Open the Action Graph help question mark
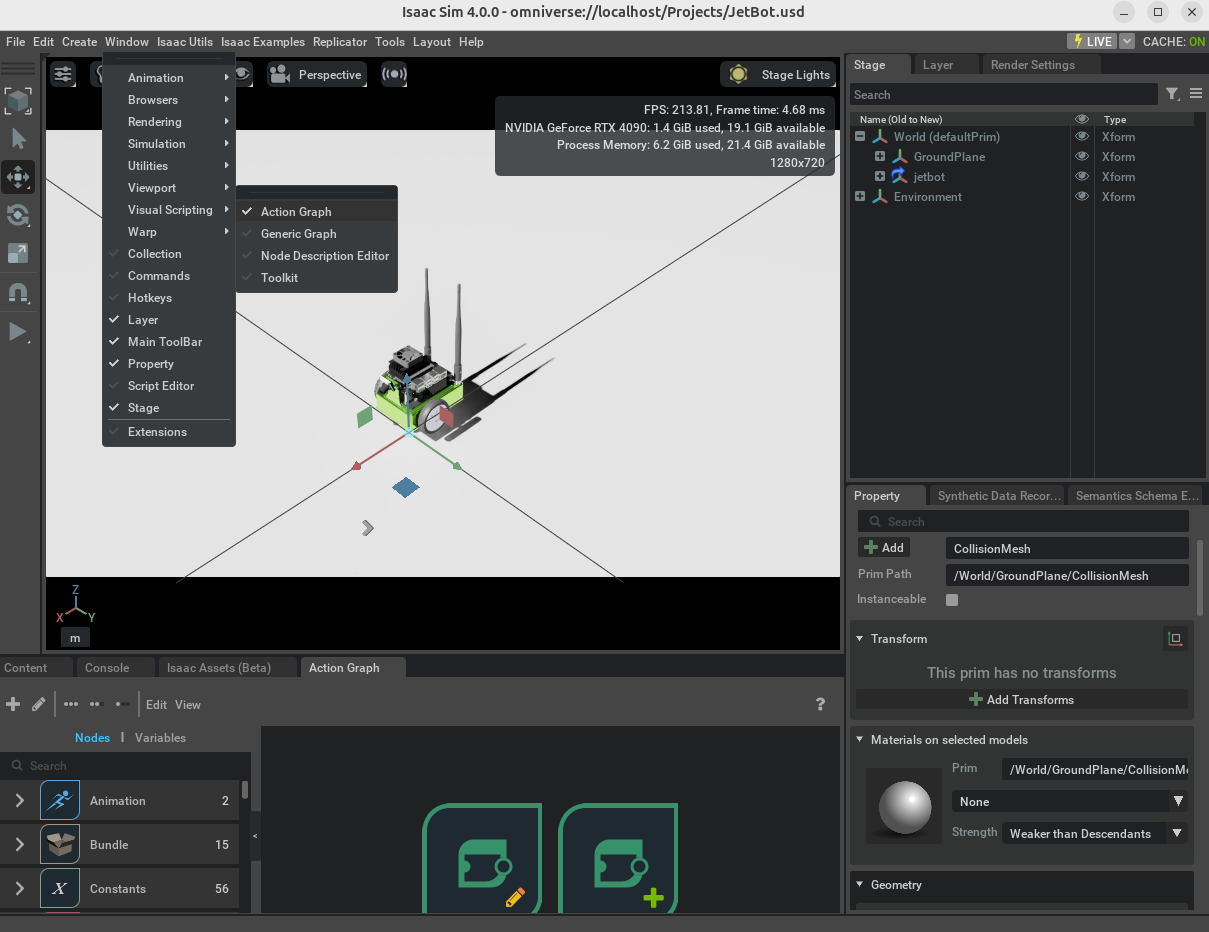 pyautogui.click(x=821, y=704)
